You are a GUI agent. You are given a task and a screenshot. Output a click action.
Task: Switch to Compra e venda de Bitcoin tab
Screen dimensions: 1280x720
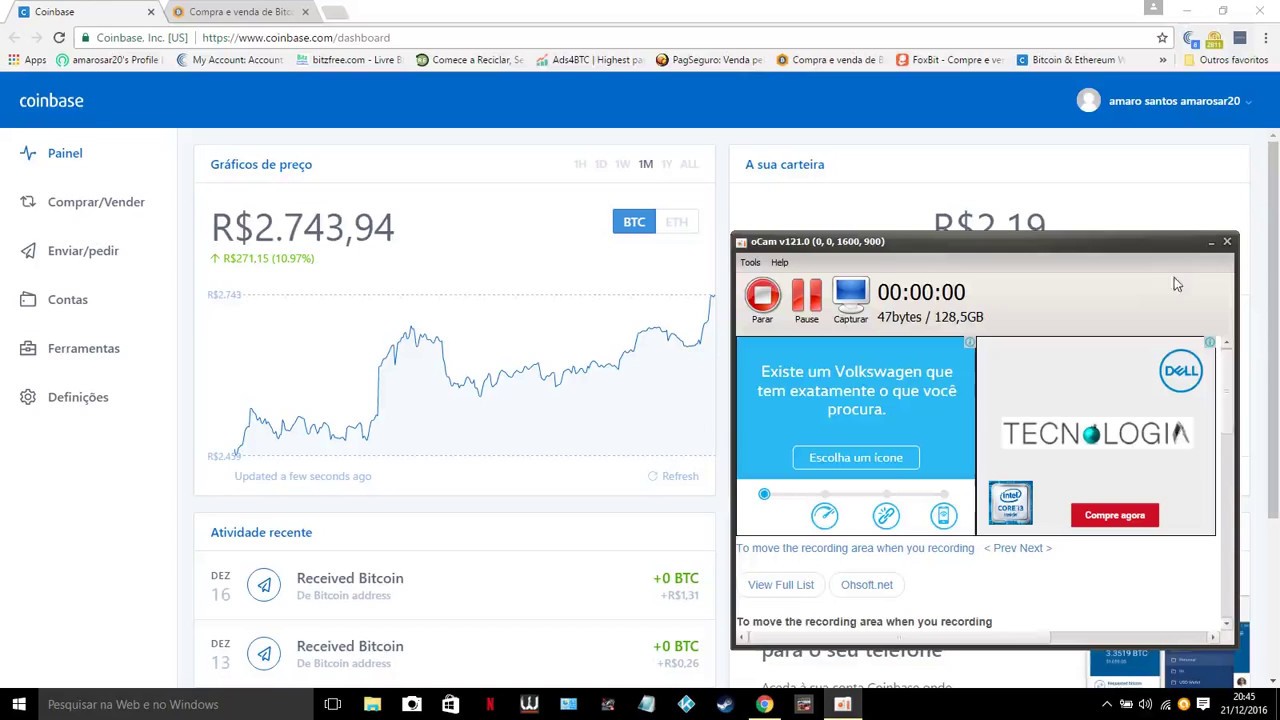coord(240,12)
